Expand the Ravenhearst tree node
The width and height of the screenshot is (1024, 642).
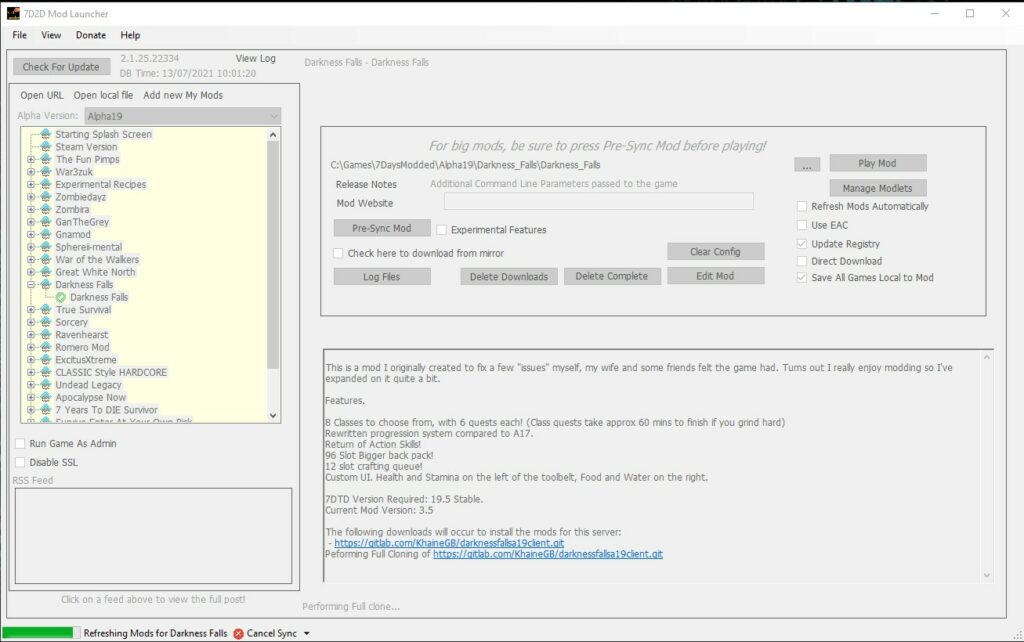(x=31, y=334)
